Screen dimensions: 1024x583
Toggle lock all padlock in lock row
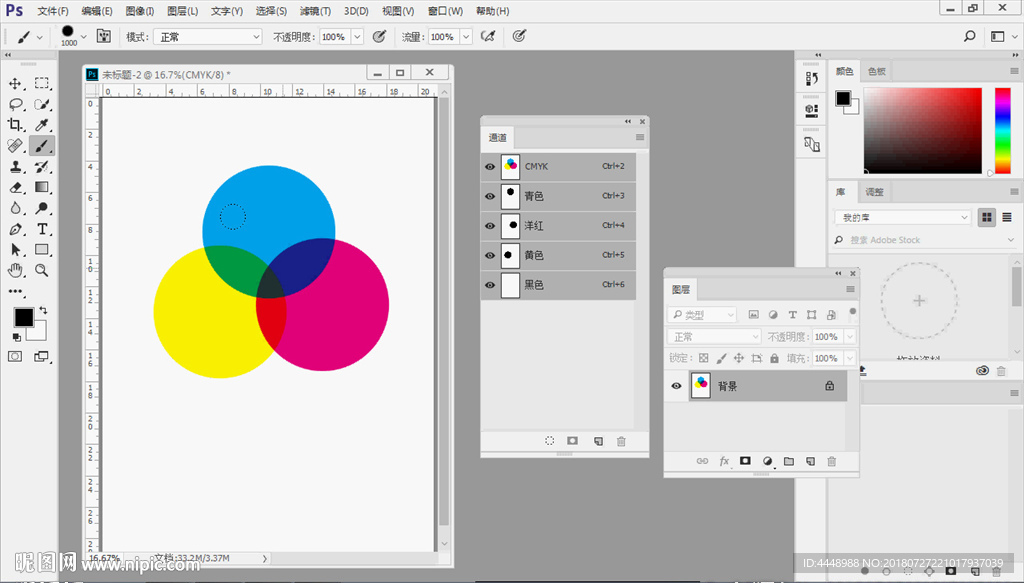click(775, 358)
